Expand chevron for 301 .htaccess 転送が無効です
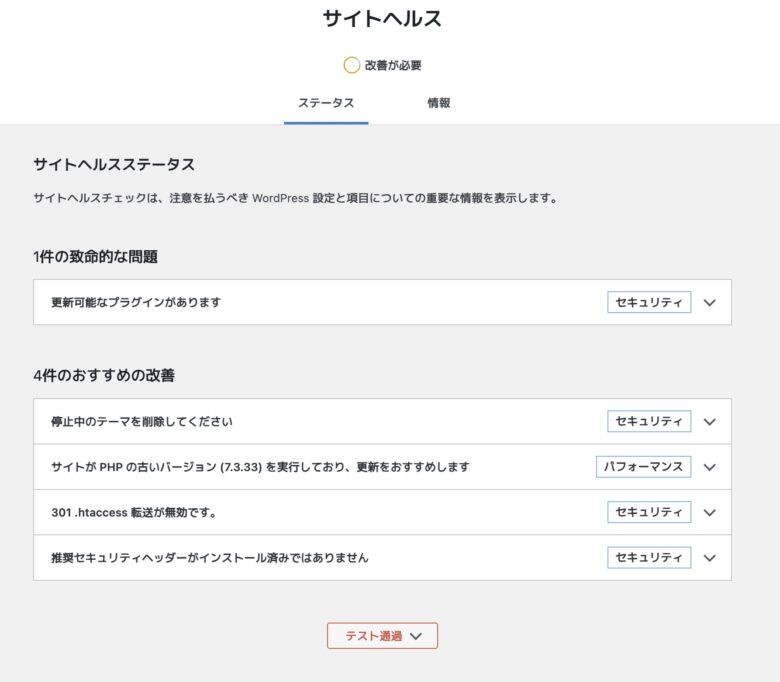This screenshot has width=780, height=682. [710, 512]
